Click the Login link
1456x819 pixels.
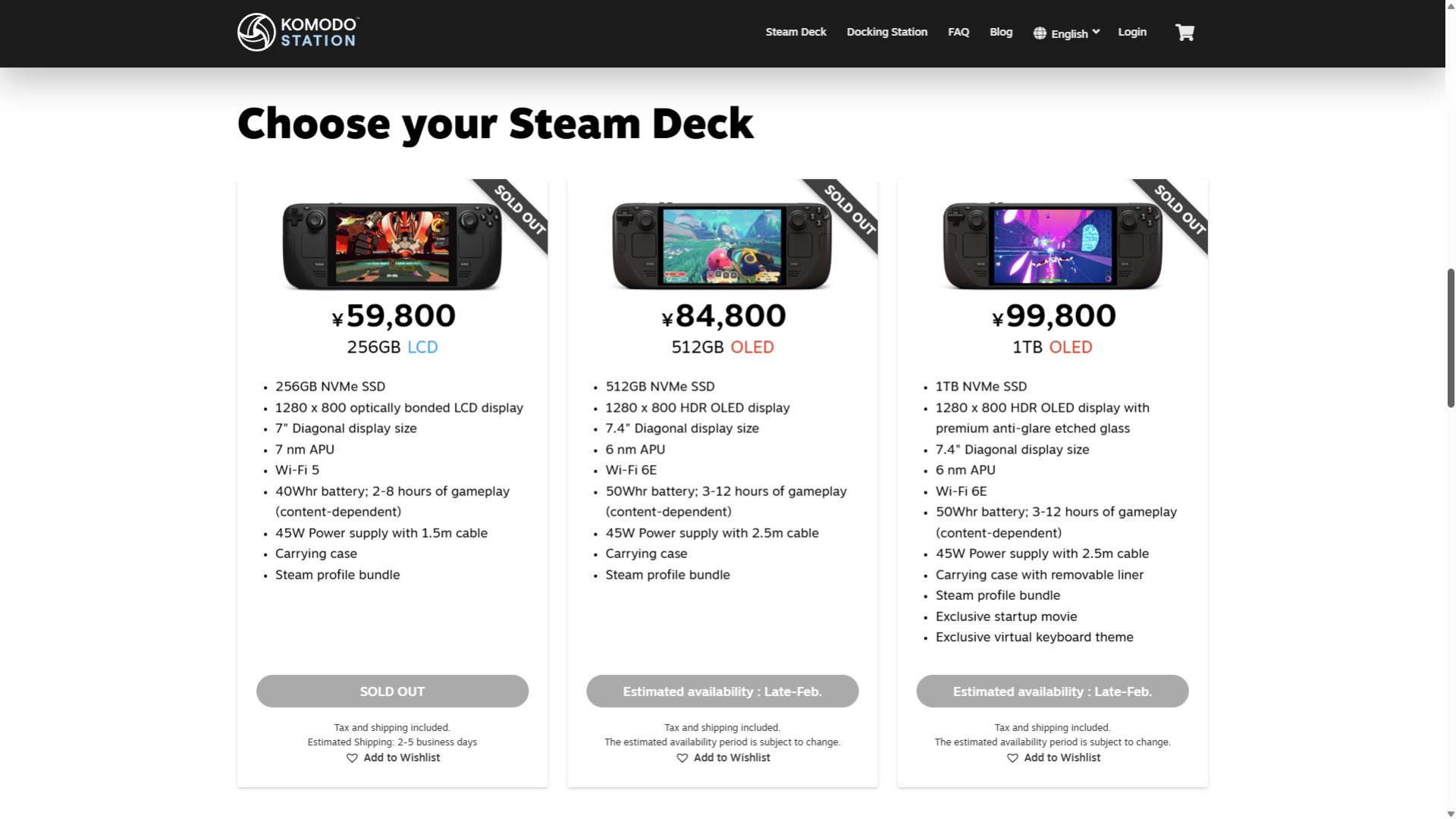pyautogui.click(x=1131, y=32)
